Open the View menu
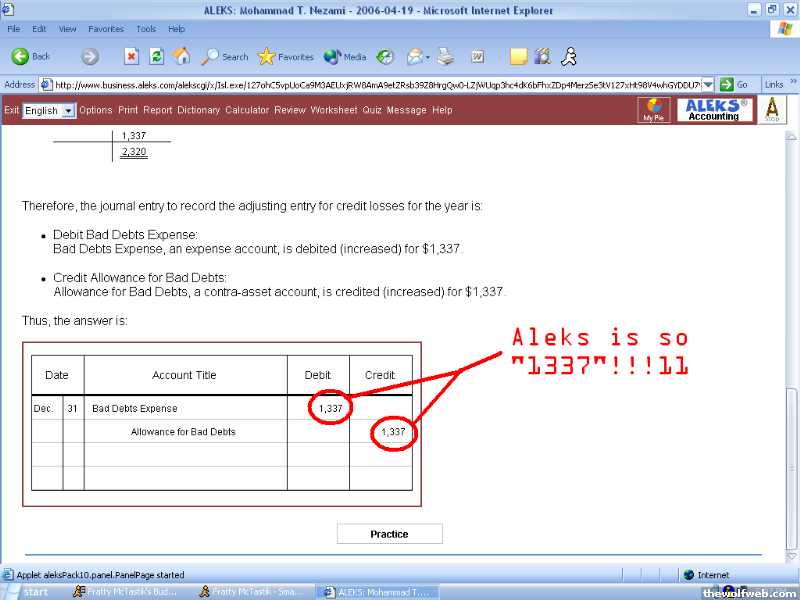Viewport: 800px width, 600px height. pyautogui.click(x=67, y=29)
